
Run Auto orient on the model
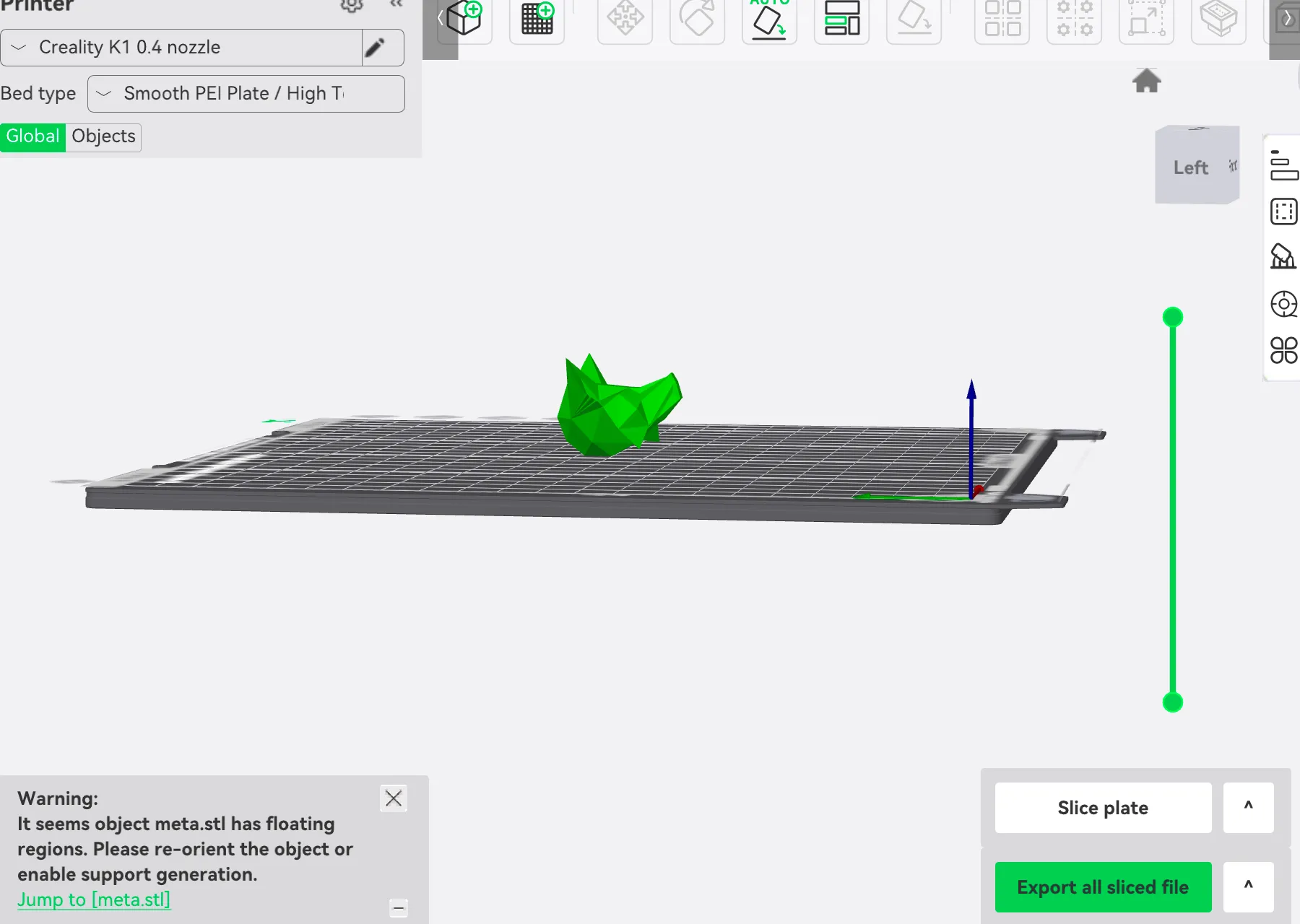pyautogui.click(x=769, y=20)
